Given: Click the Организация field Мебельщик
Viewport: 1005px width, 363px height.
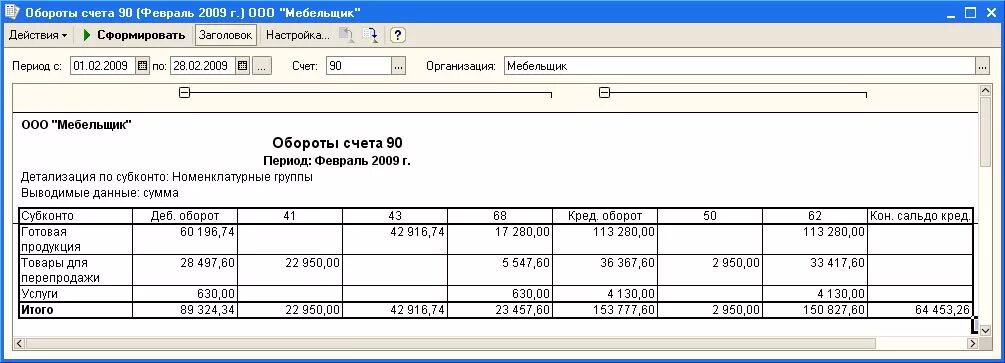Looking at the screenshot, I should click(x=740, y=66).
